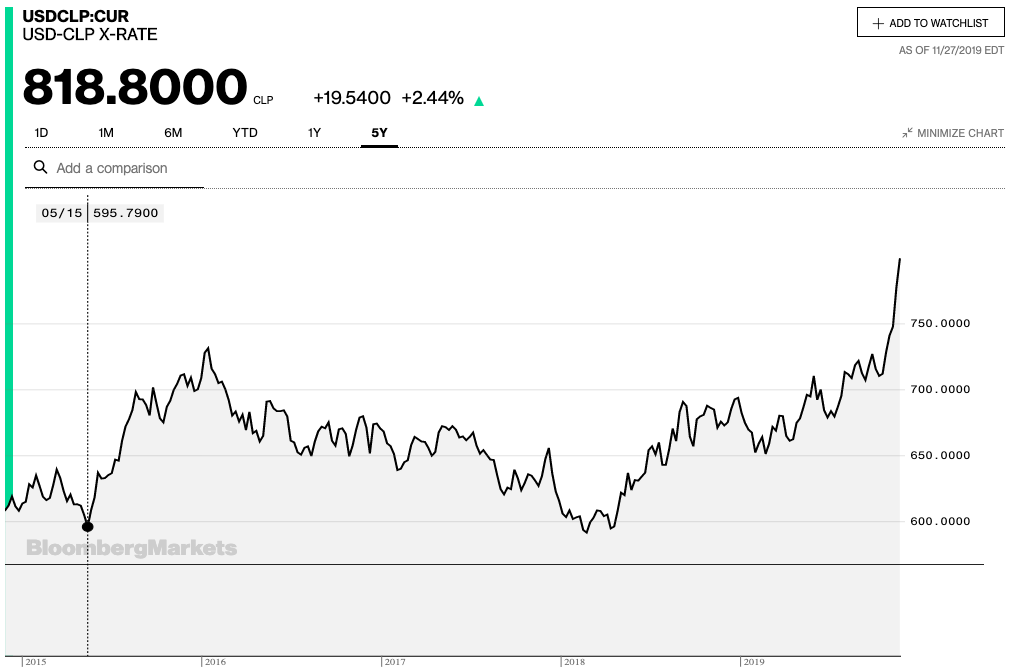Click the 2019 x-axis year label
The width and height of the screenshot is (1014, 672).
pos(753,662)
